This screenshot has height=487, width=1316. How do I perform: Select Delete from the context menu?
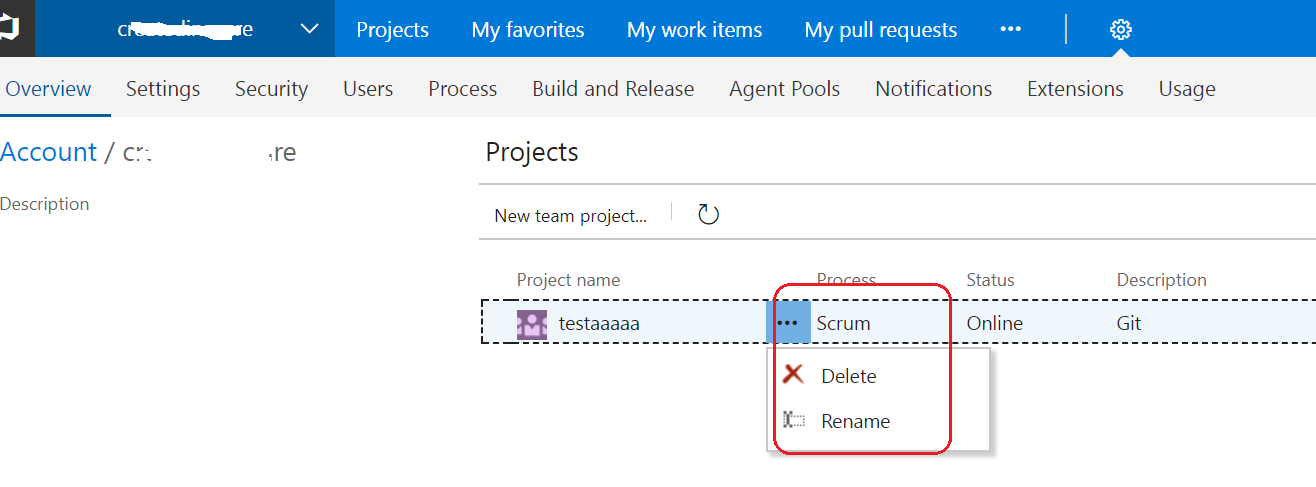pyautogui.click(x=848, y=376)
